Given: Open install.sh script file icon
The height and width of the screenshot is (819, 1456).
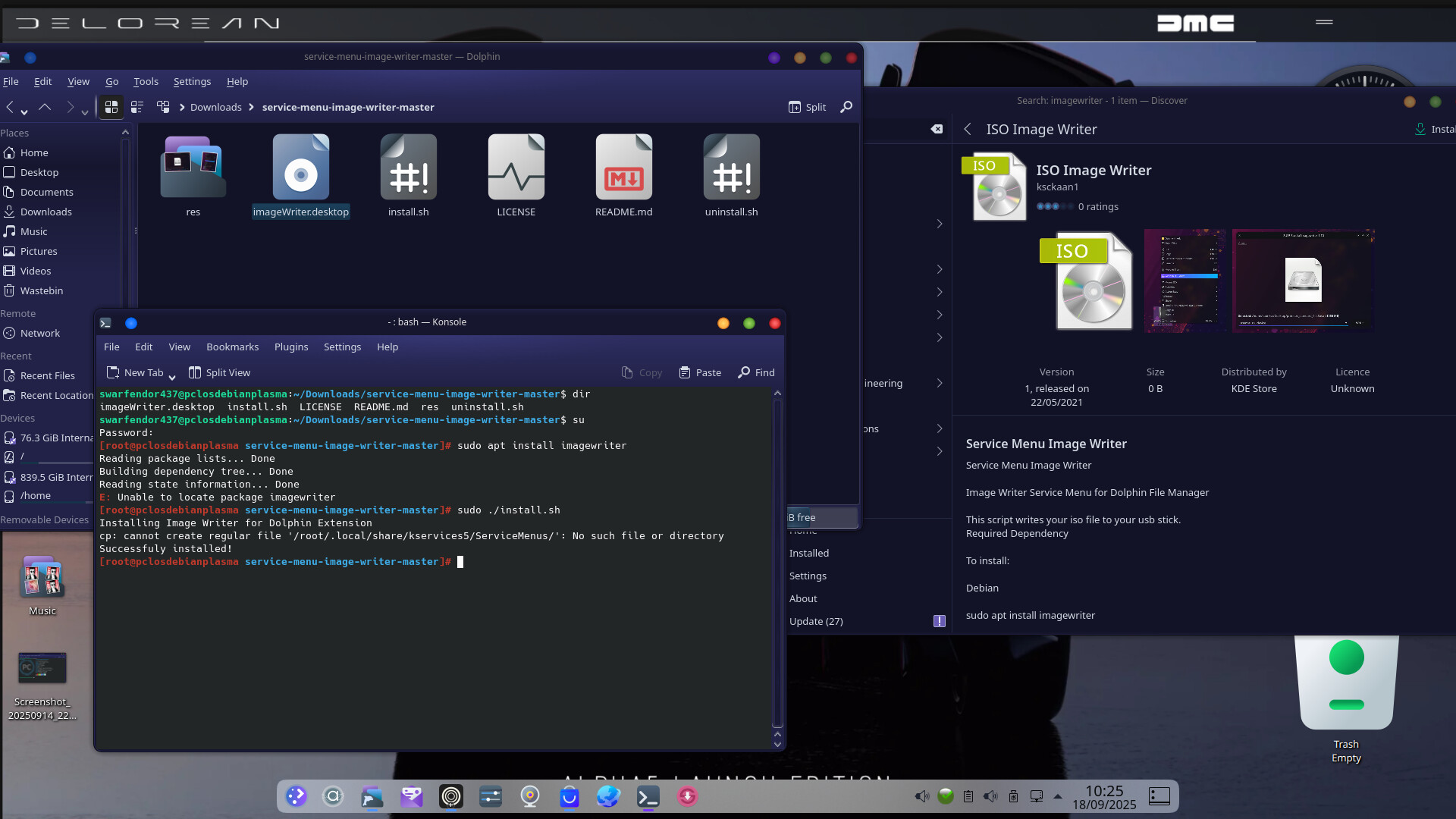Looking at the screenshot, I should tap(409, 168).
